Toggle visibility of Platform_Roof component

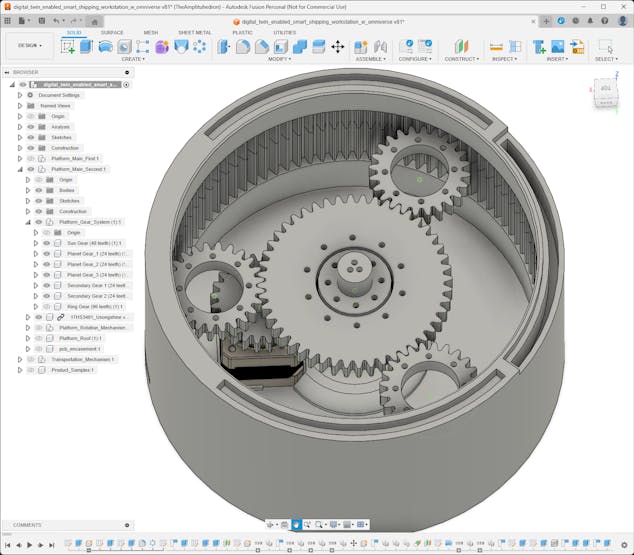(x=38, y=338)
